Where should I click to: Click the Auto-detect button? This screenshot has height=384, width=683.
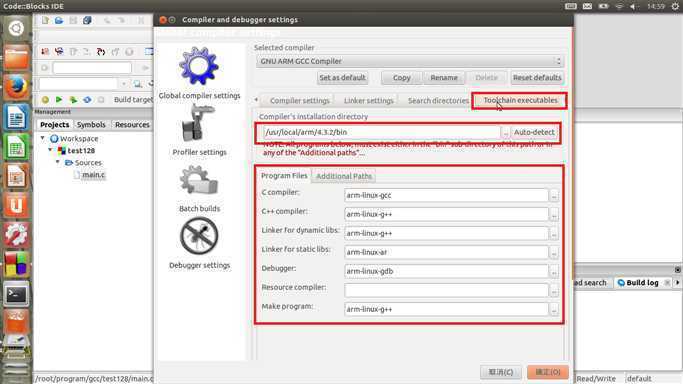tap(534, 132)
